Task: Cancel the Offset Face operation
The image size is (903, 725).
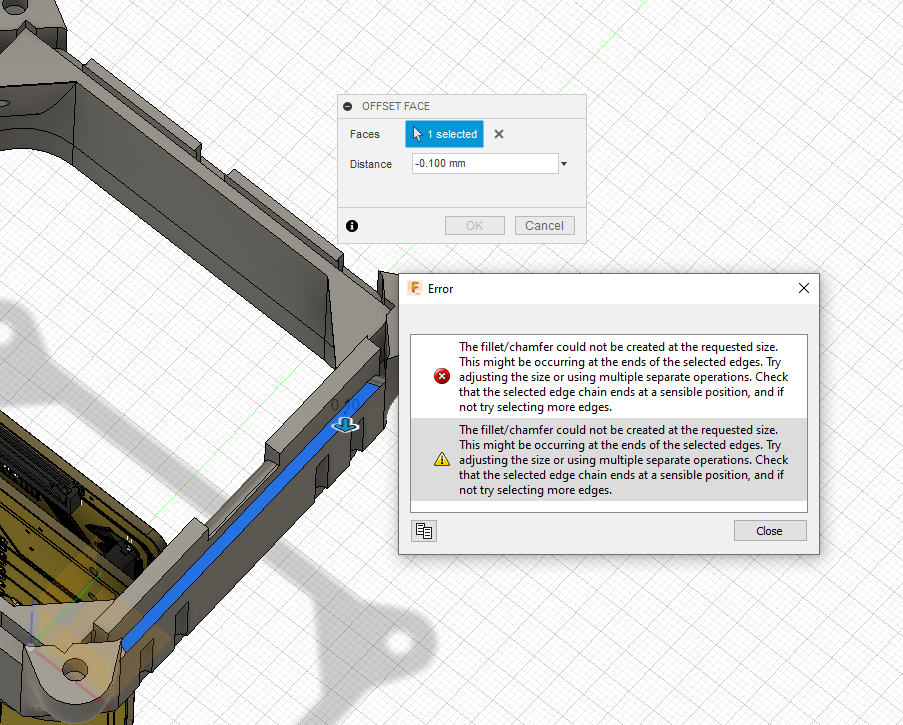Action: pyautogui.click(x=544, y=225)
